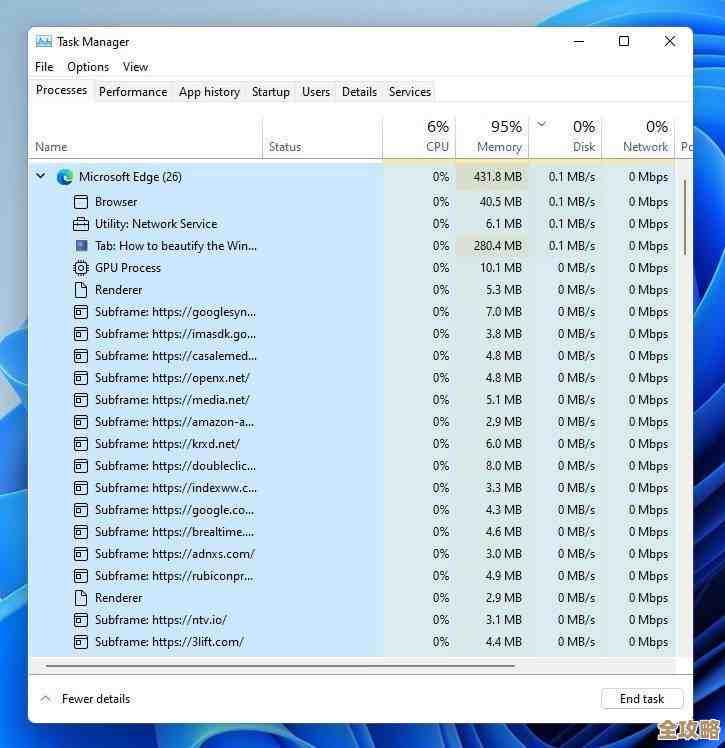
Task: Sort processes by Network column
Action: click(x=639, y=137)
